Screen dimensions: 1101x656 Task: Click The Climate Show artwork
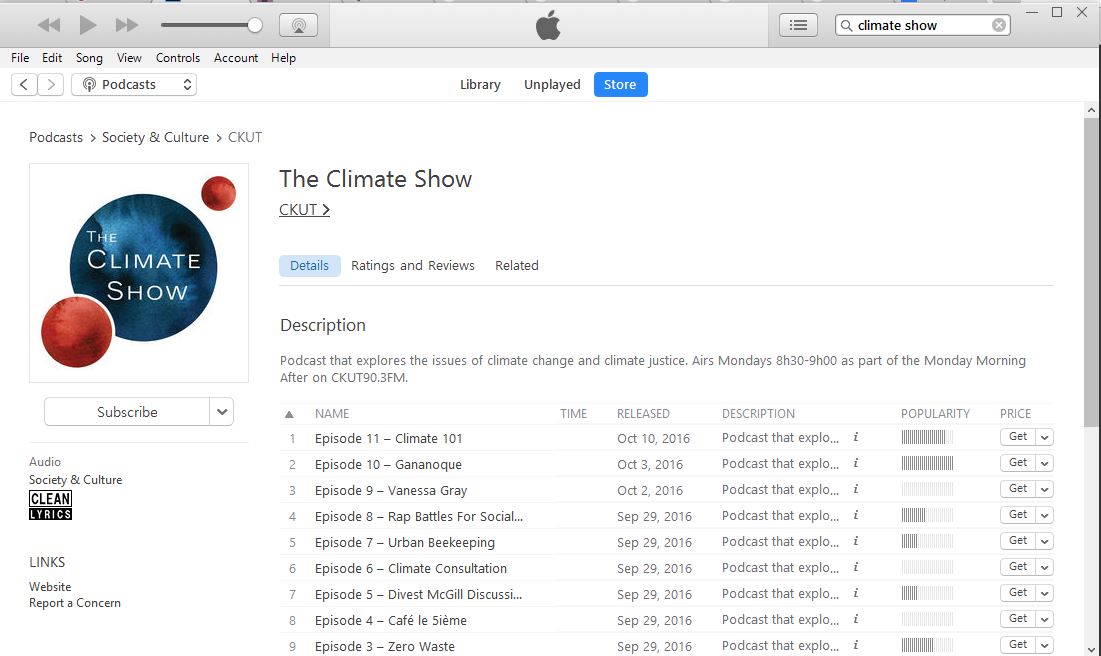(x=139, y=273)
